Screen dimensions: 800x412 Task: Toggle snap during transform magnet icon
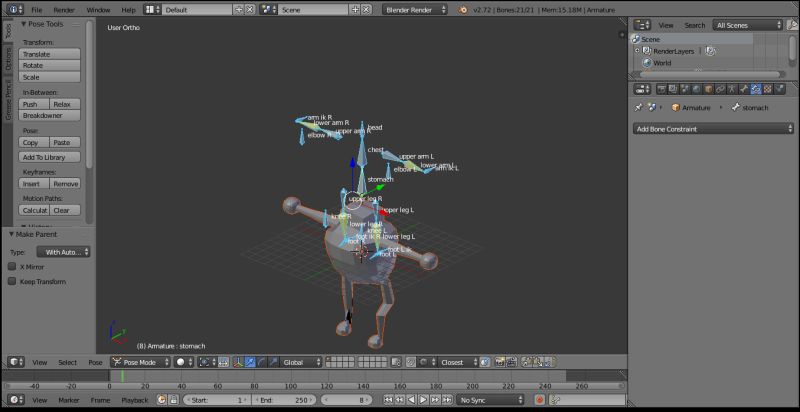tap(410, 362)
